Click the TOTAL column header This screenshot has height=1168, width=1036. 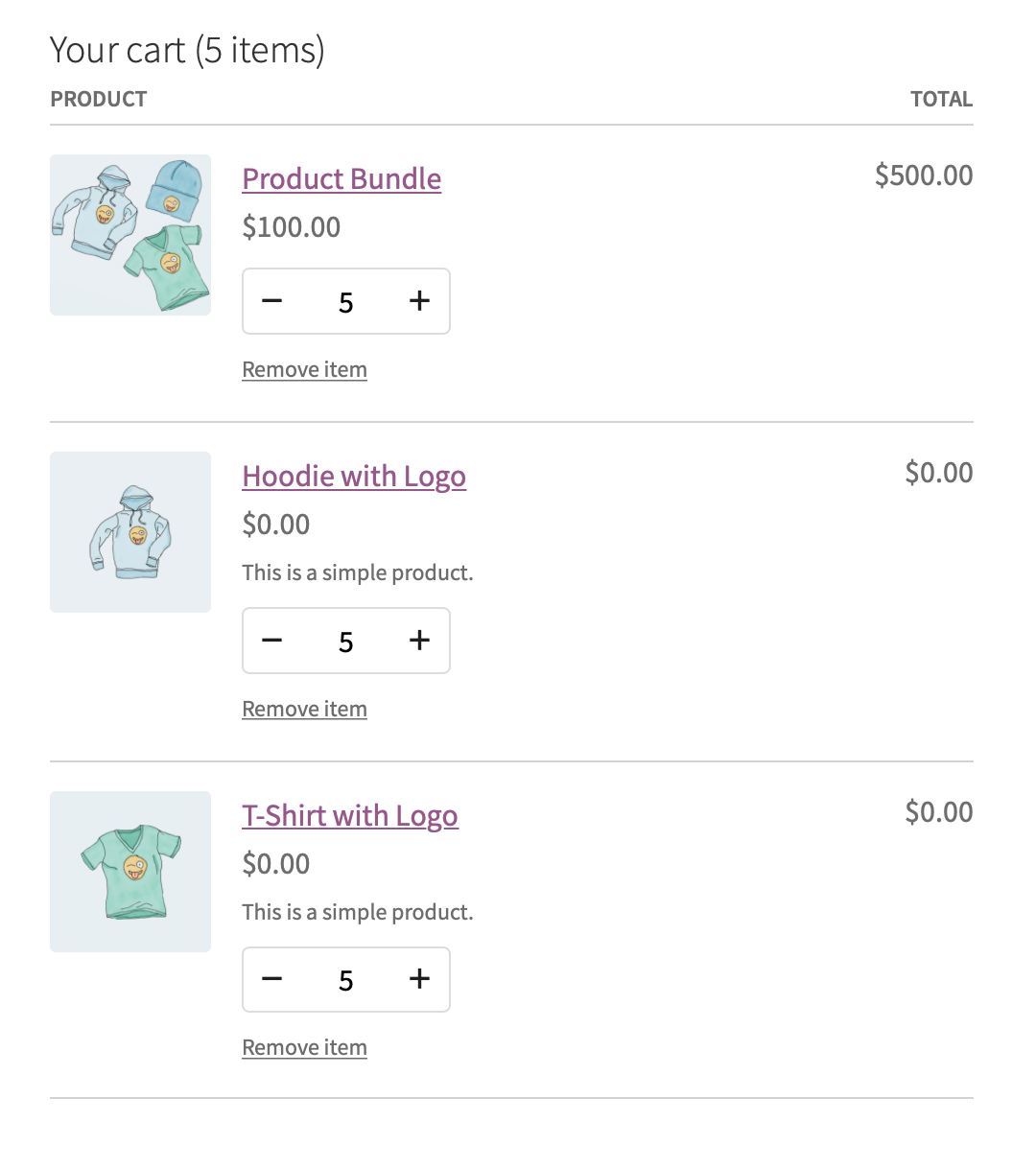941,99
